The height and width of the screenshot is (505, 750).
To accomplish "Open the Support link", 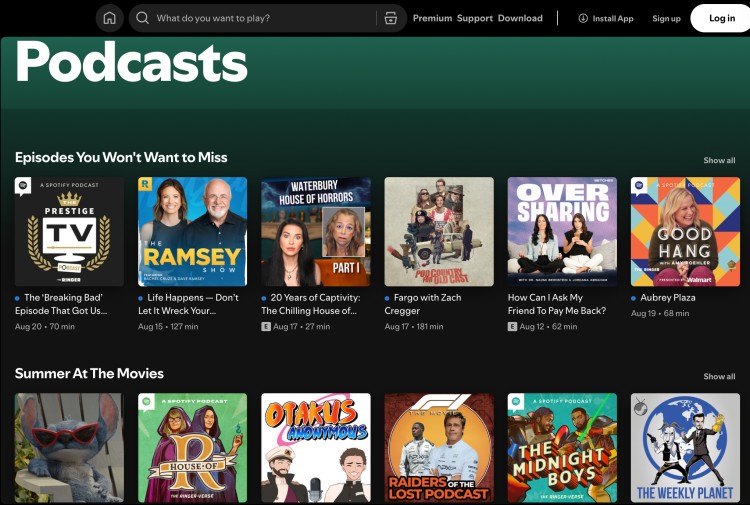I will (474, 18).
